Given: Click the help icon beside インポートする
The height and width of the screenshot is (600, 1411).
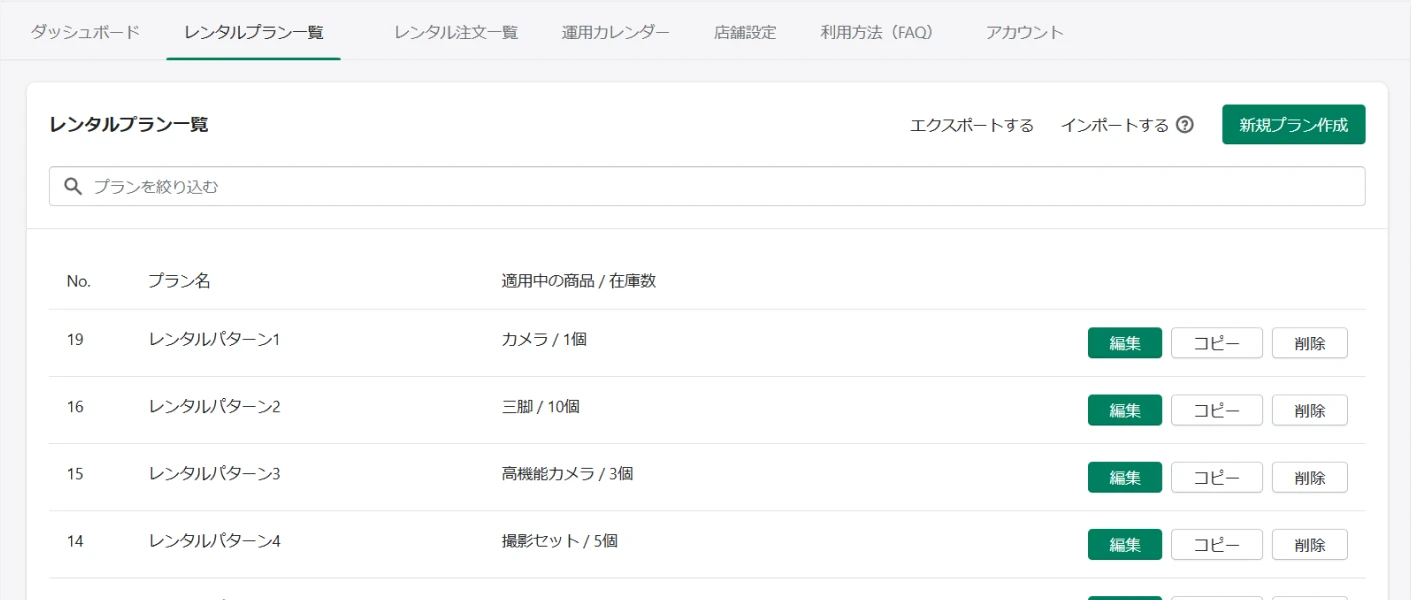Looking at the screenshot, I should point(1185,125).
